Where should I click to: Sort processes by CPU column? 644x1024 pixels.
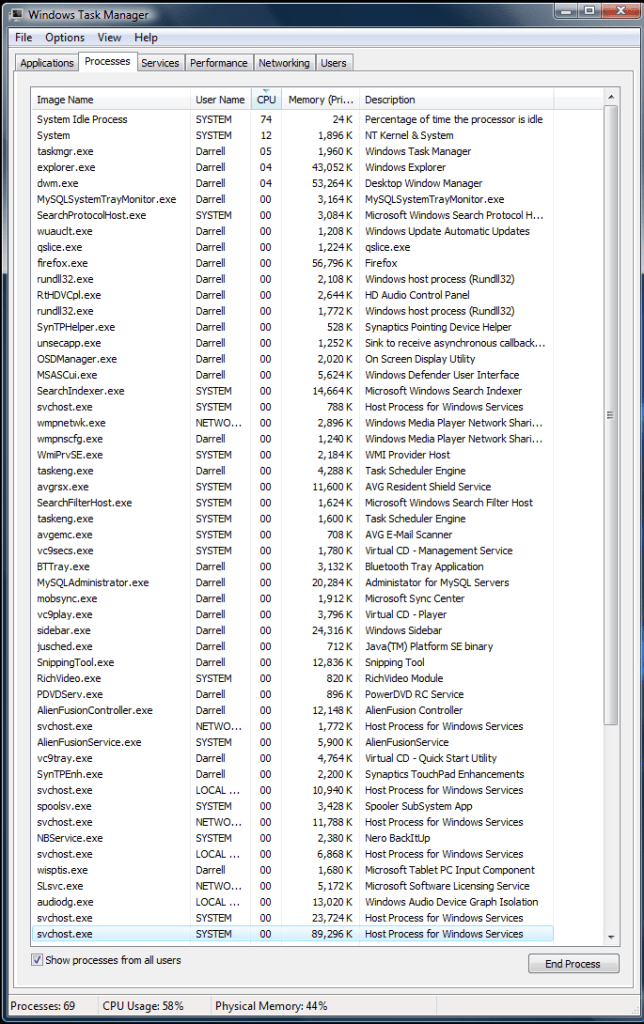coord(266,100)
